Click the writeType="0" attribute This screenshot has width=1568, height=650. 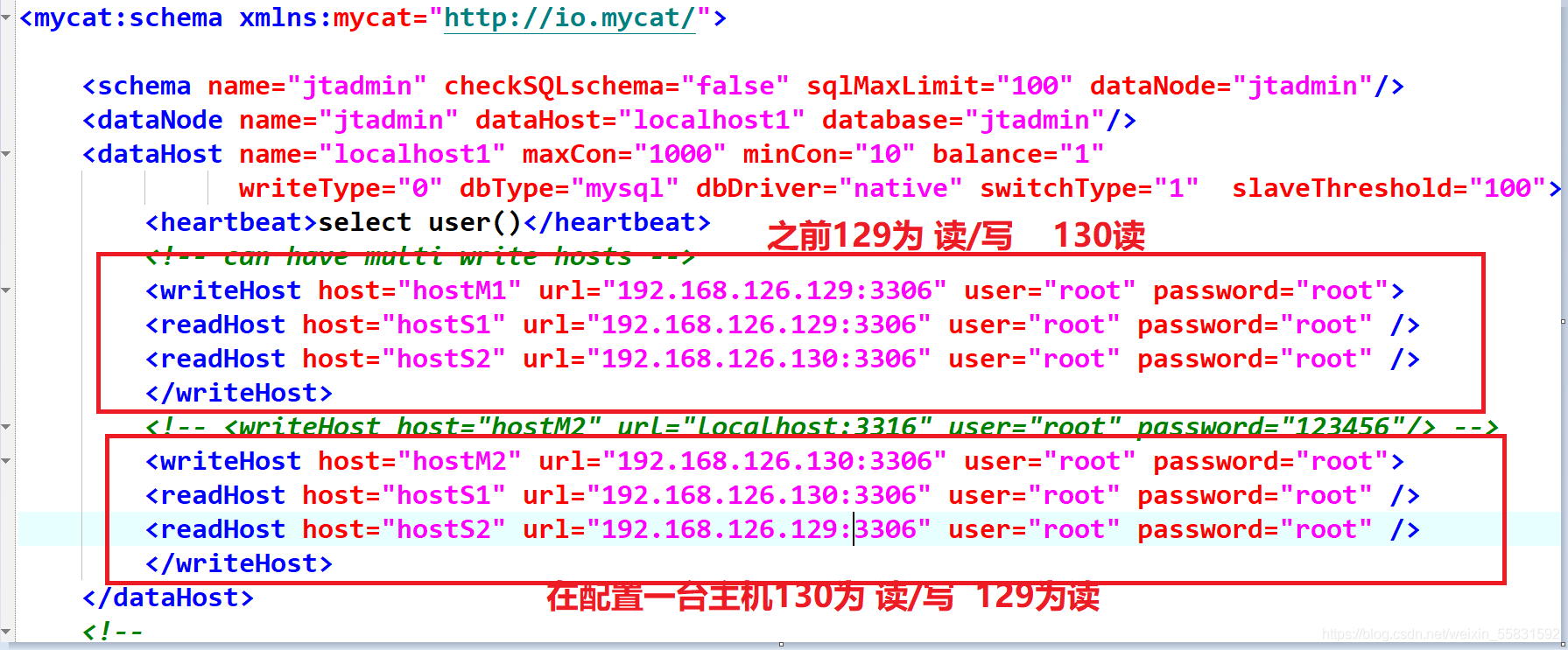tap(341, 188)
